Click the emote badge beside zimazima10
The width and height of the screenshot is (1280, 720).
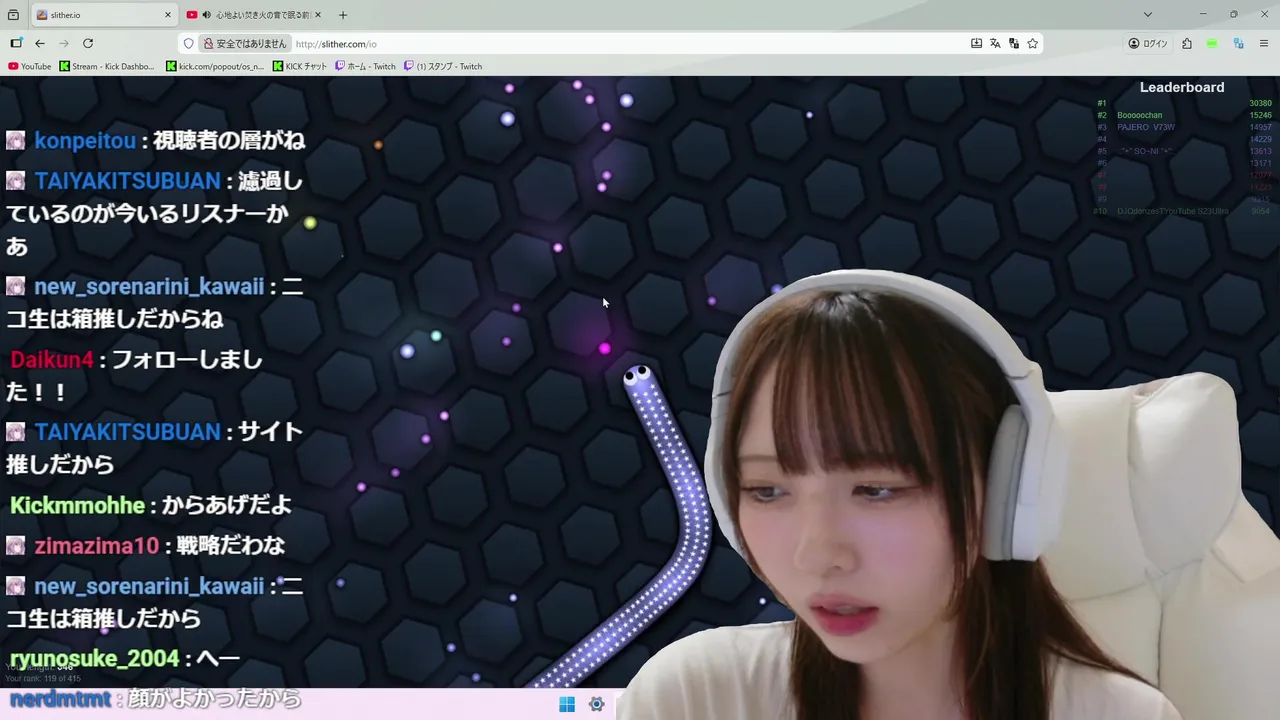16,546
